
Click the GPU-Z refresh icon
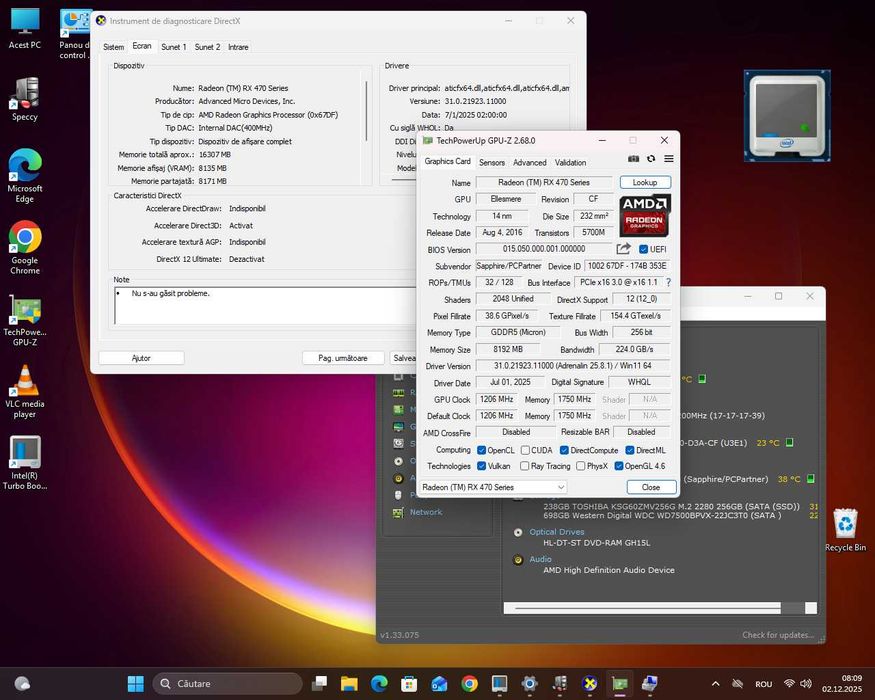(651, 159)
